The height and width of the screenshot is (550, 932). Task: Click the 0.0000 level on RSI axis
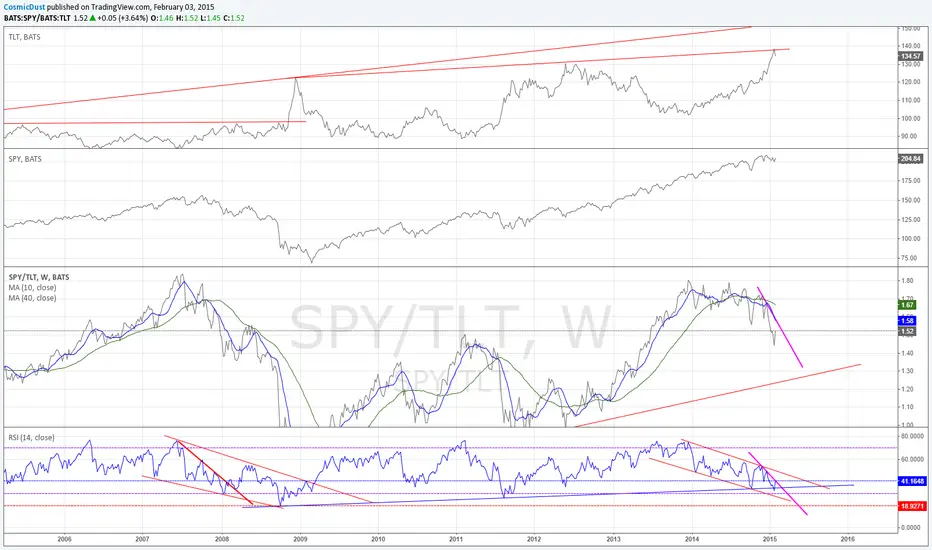(912, 527)
